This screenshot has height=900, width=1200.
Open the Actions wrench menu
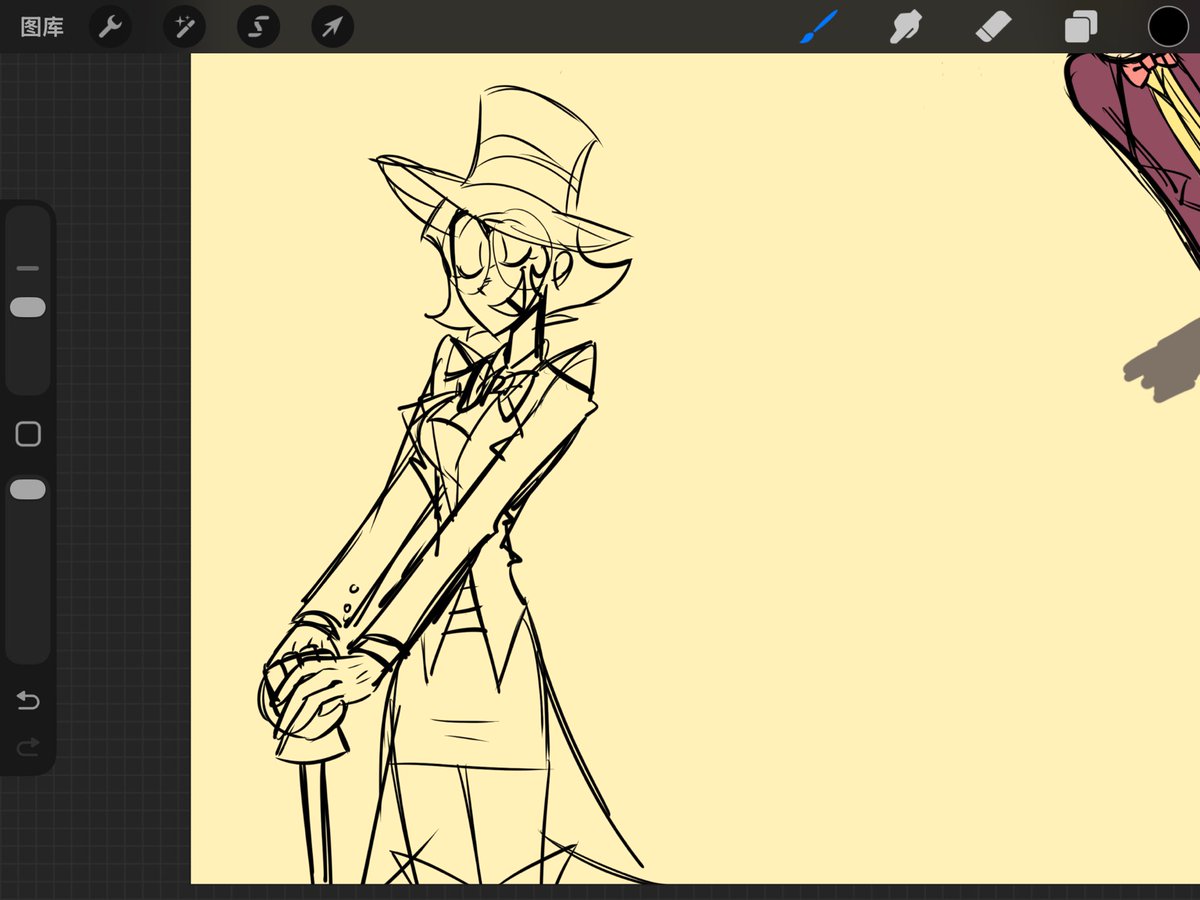click(110, 27)
